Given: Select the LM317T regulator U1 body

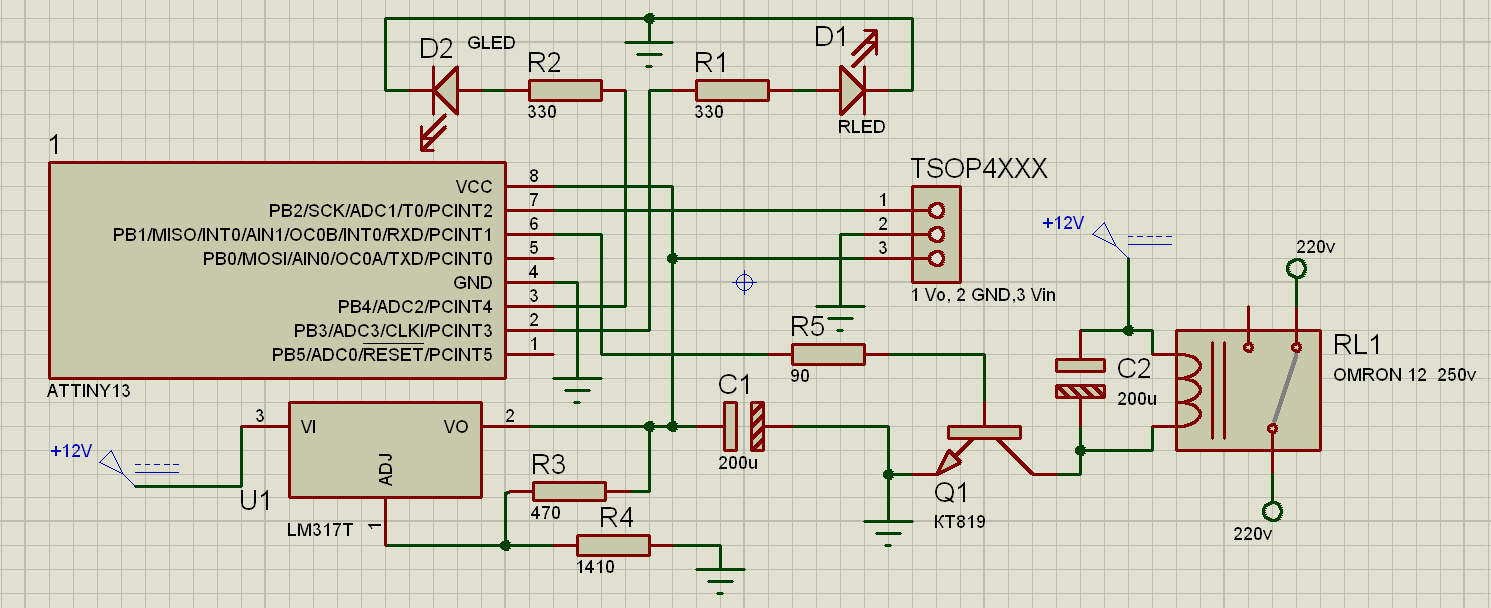Looking at the screenshot, I should click(x=386, y=449).
